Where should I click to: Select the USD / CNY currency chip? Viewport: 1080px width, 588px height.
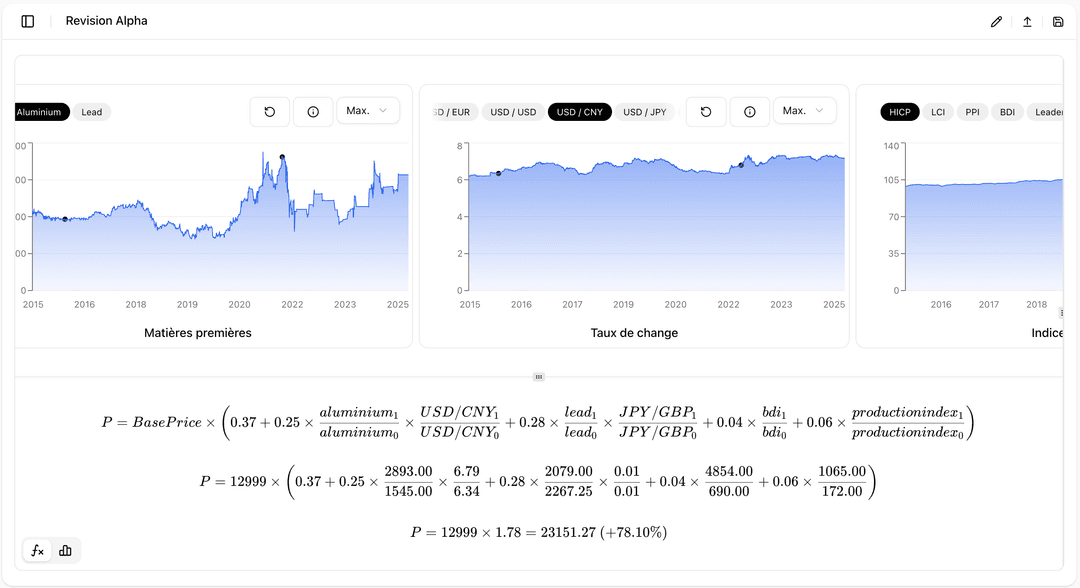coord(579,112)
